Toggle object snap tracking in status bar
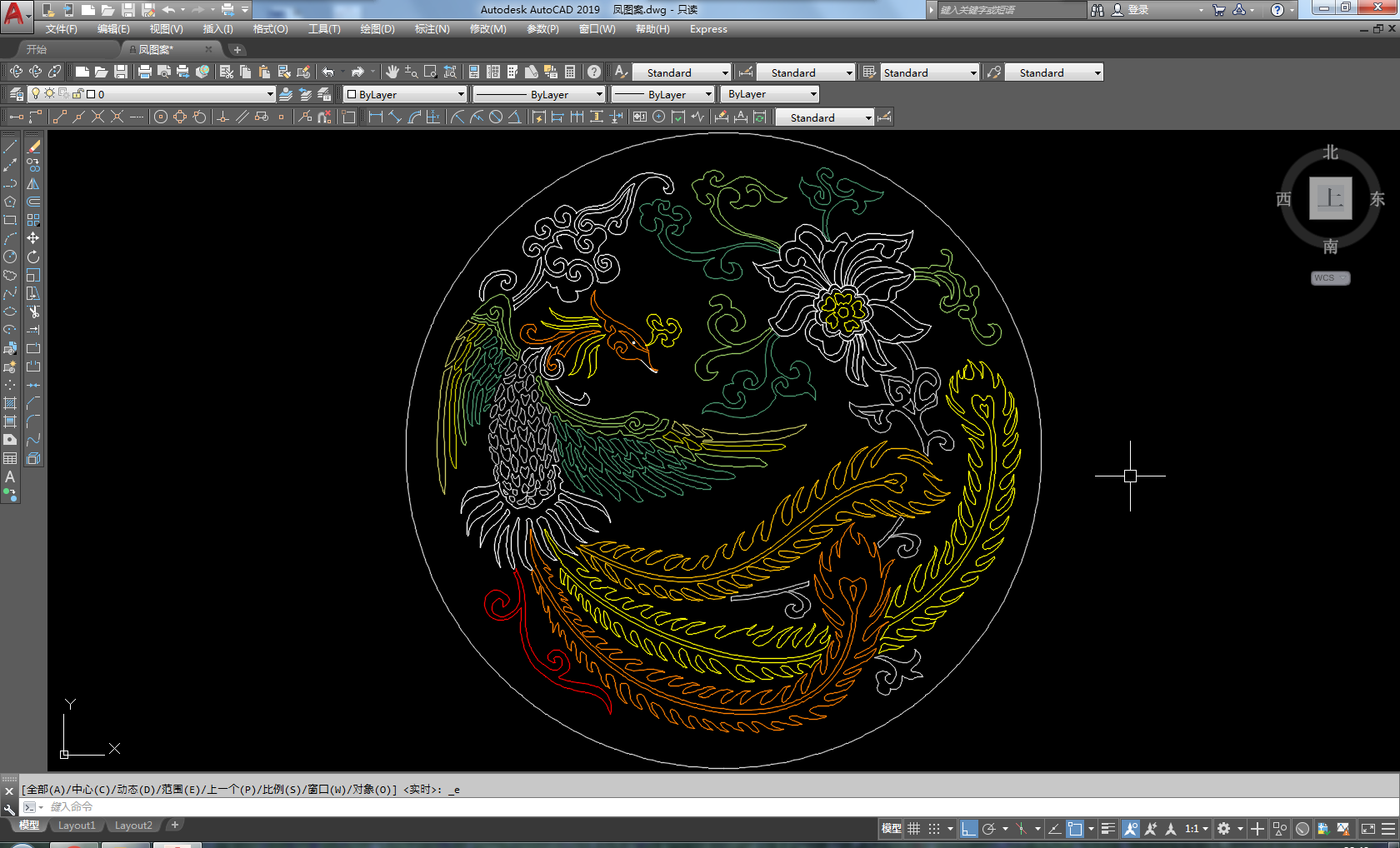1400x848 pixels. 1054,829
